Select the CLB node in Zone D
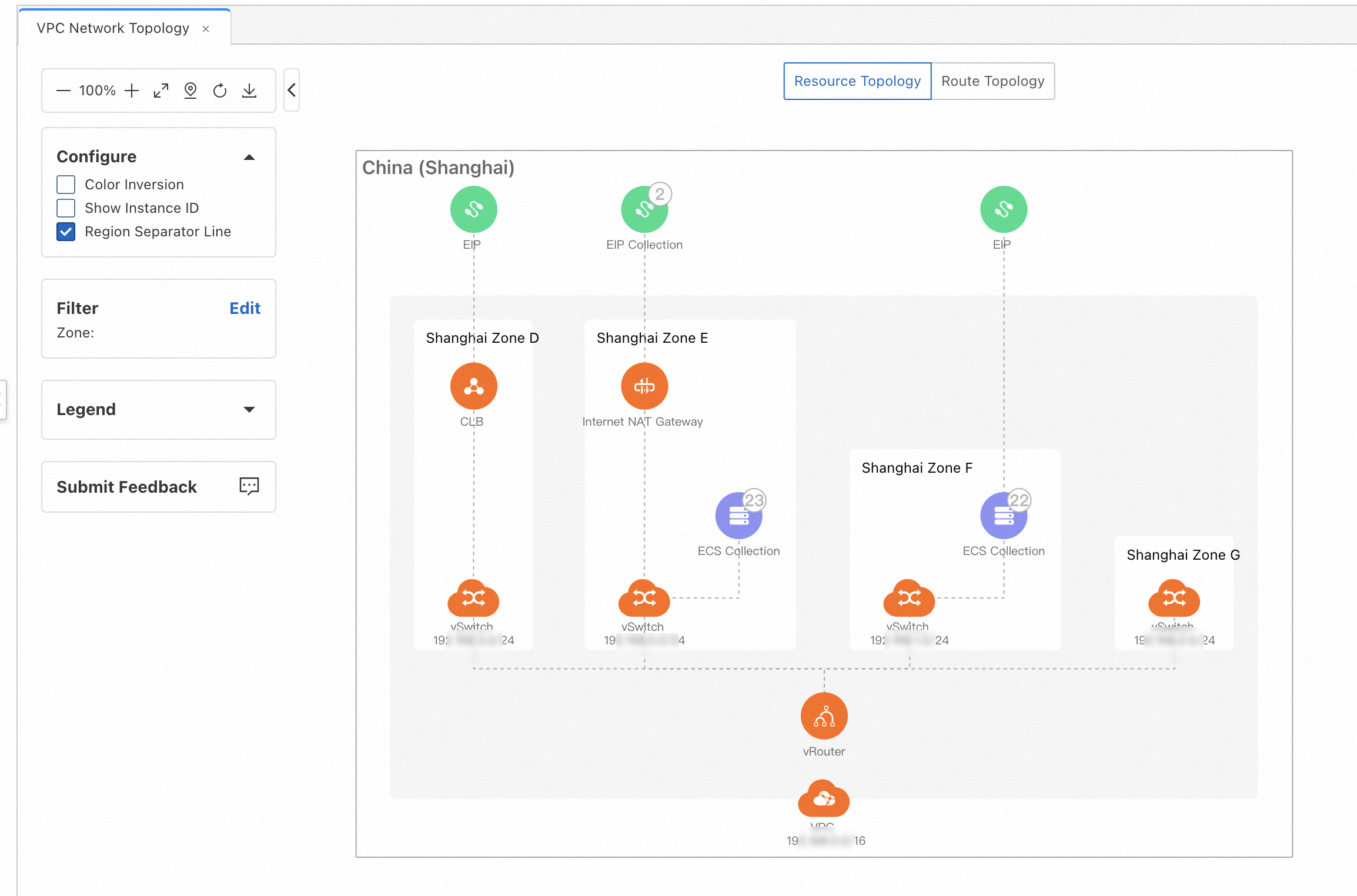Screen dimensions: 1357x896 473,386
